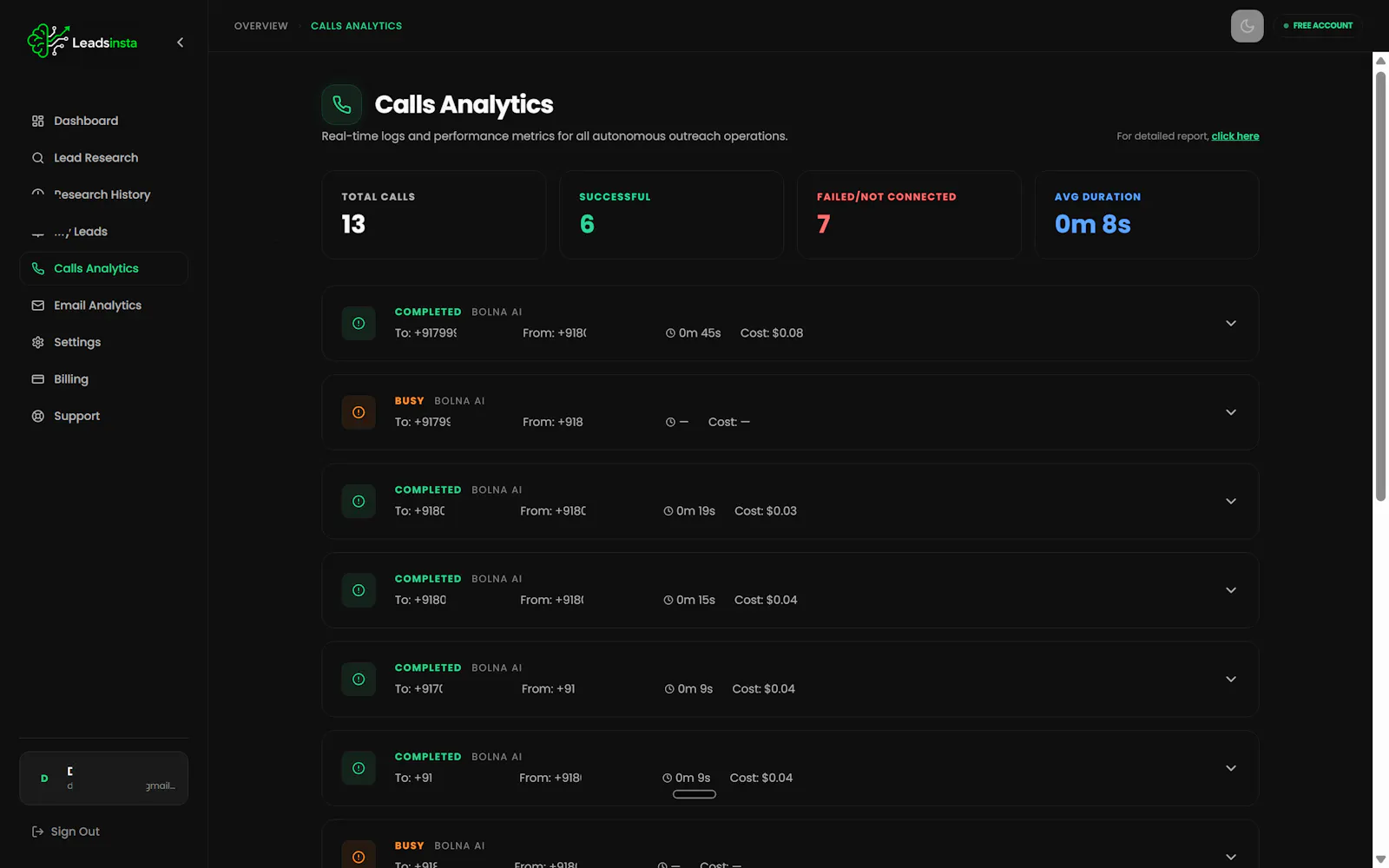Select Calls Analytics in the sidebar
The image size is (1389, 868).
tap(103, 268)
